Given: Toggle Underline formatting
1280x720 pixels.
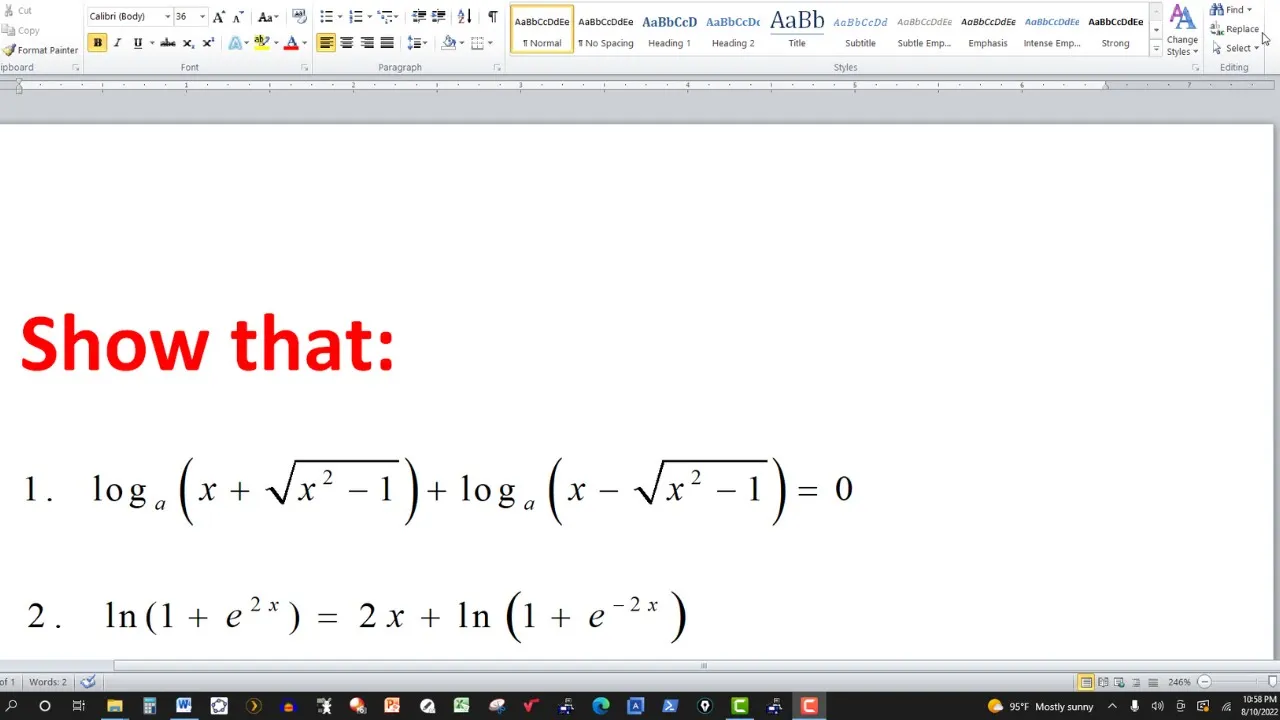Looking at the screenshot, I should (x=137, y=43).
